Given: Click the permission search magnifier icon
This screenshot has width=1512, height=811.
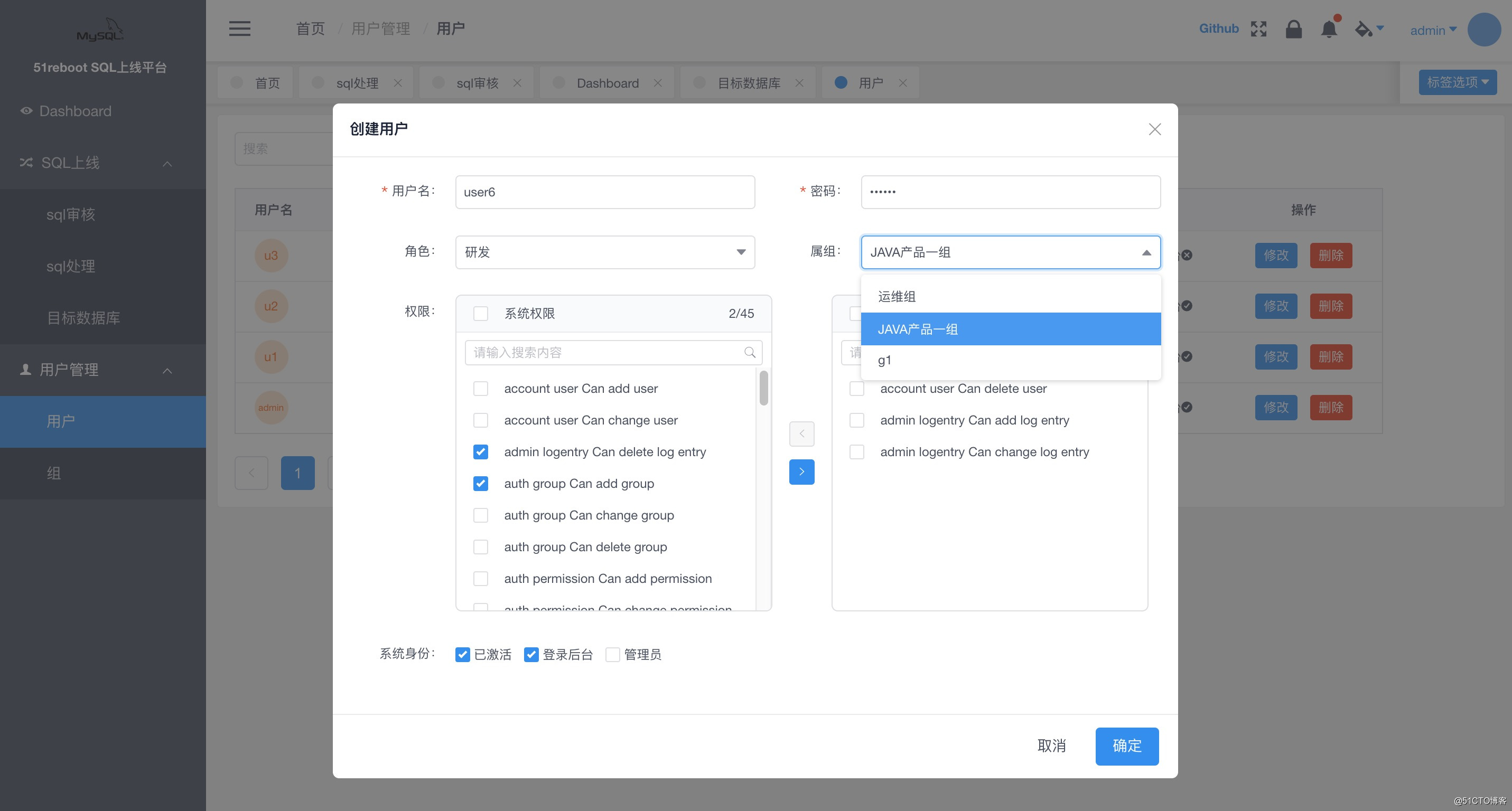Looking at the screenshot, I should pos(750,352).
